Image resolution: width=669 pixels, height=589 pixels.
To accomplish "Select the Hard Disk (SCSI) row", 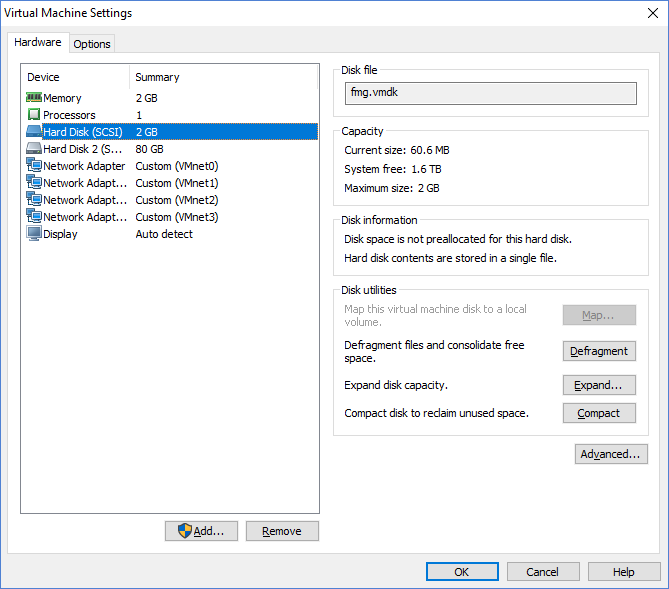I will 172,132.
